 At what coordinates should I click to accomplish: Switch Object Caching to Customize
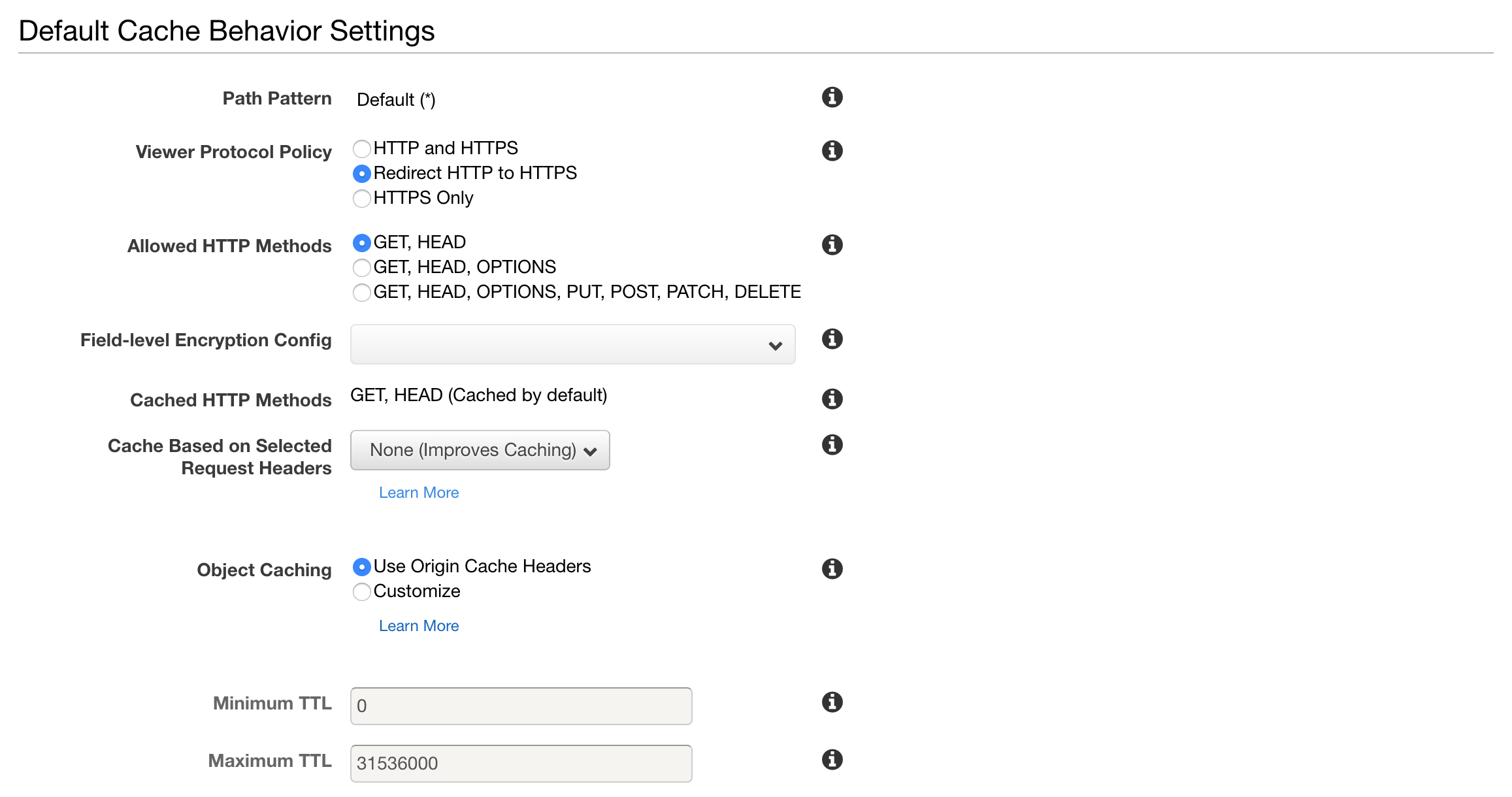click(362, 592)
